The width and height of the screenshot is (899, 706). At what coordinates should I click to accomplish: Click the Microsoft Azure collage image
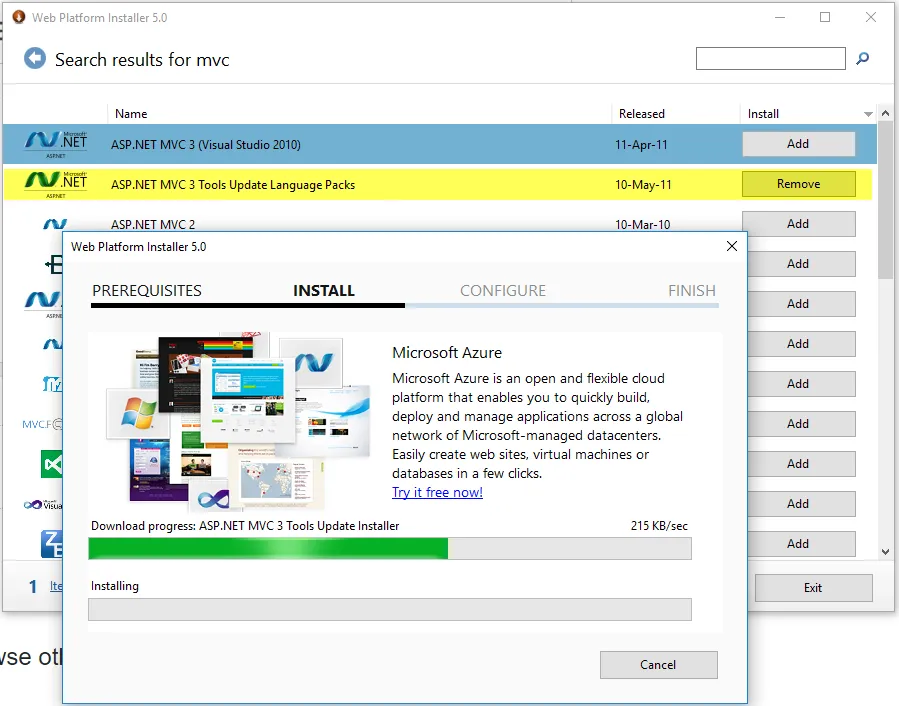click(x=239, y=421)
